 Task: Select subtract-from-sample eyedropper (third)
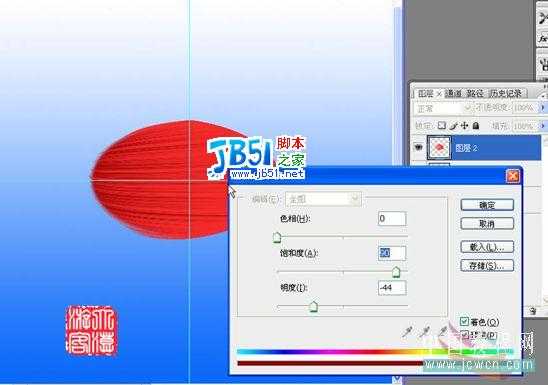443,331
